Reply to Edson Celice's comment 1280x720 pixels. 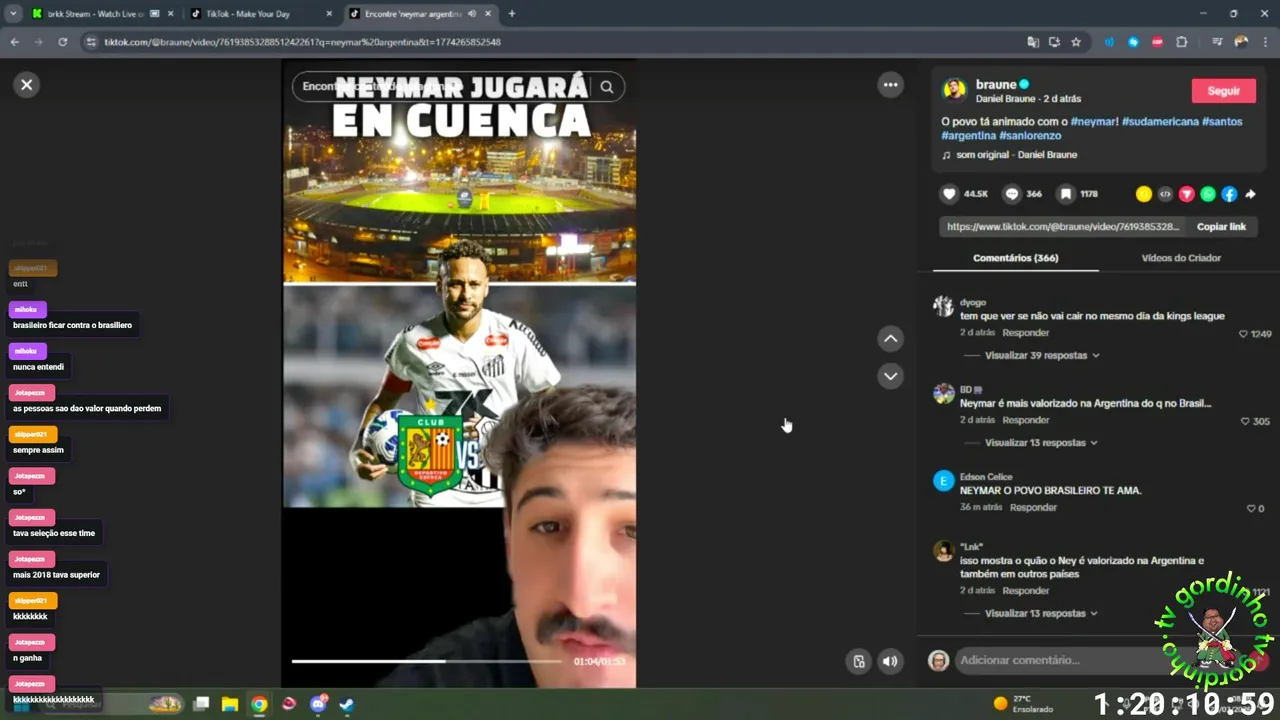(x=1033, y=508)
